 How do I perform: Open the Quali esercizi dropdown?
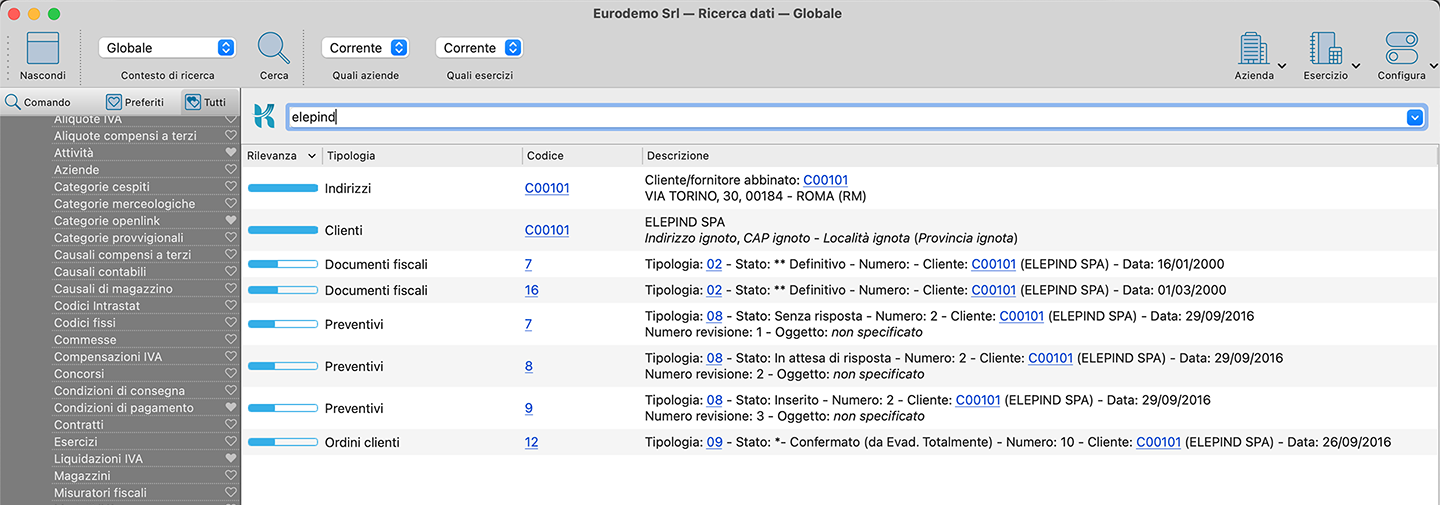click(479, 48)
